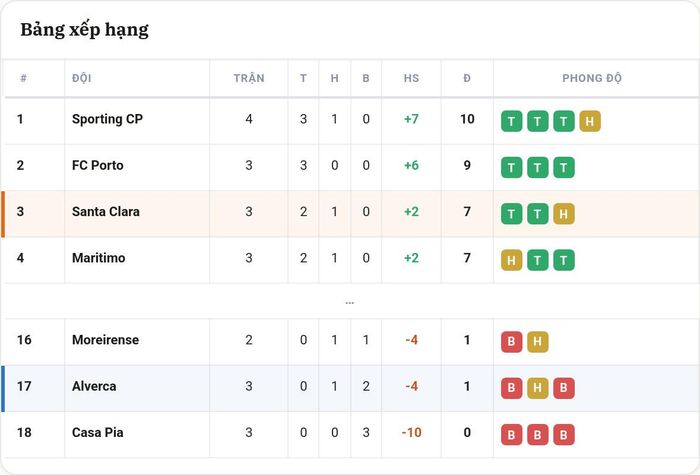Sort by the TRẬN column header
Image resolution: width=700 pixels, height=475 pixels.
249,78
